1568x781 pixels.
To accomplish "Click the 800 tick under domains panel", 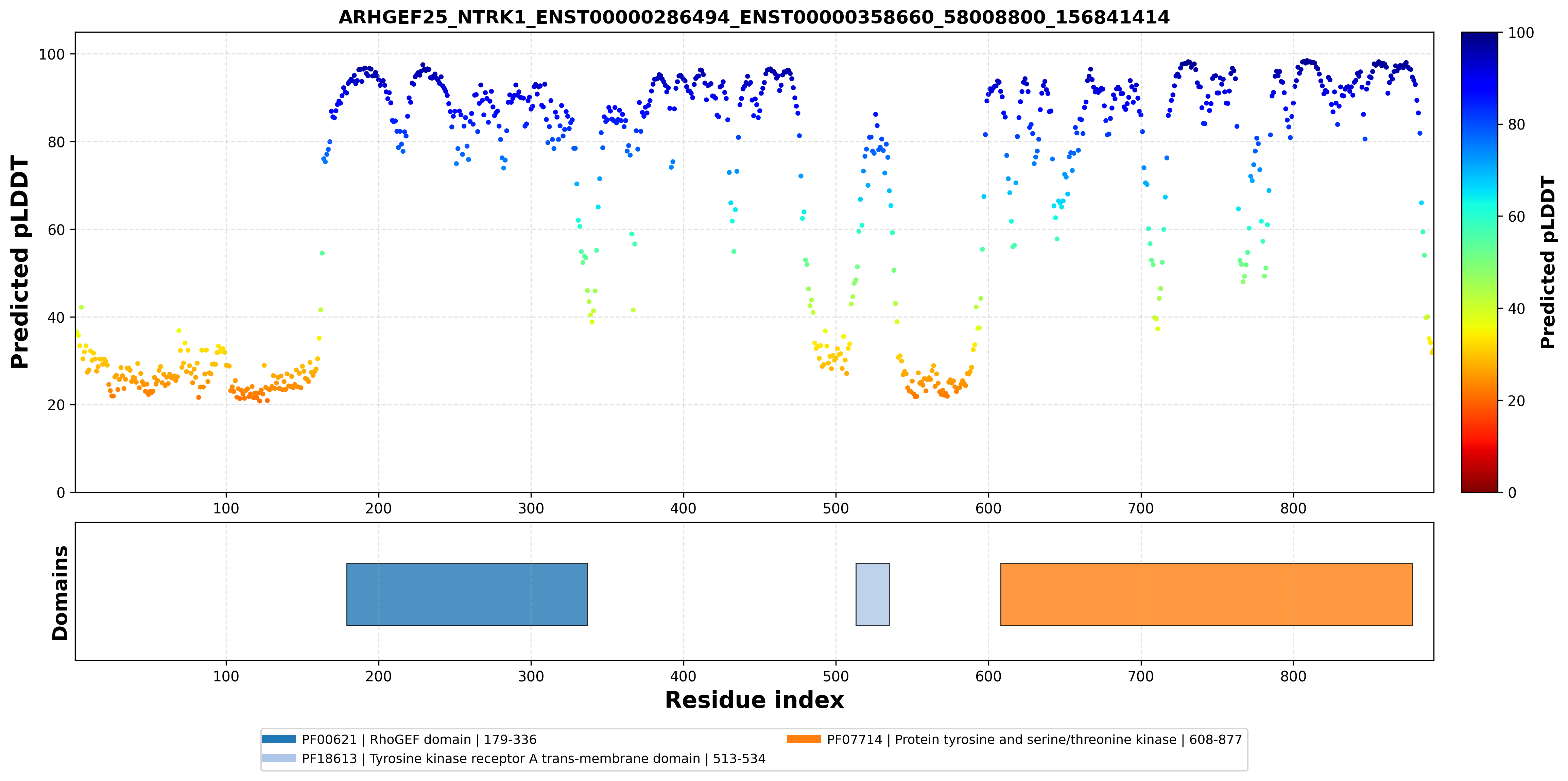I will [x=1293, y=676].
